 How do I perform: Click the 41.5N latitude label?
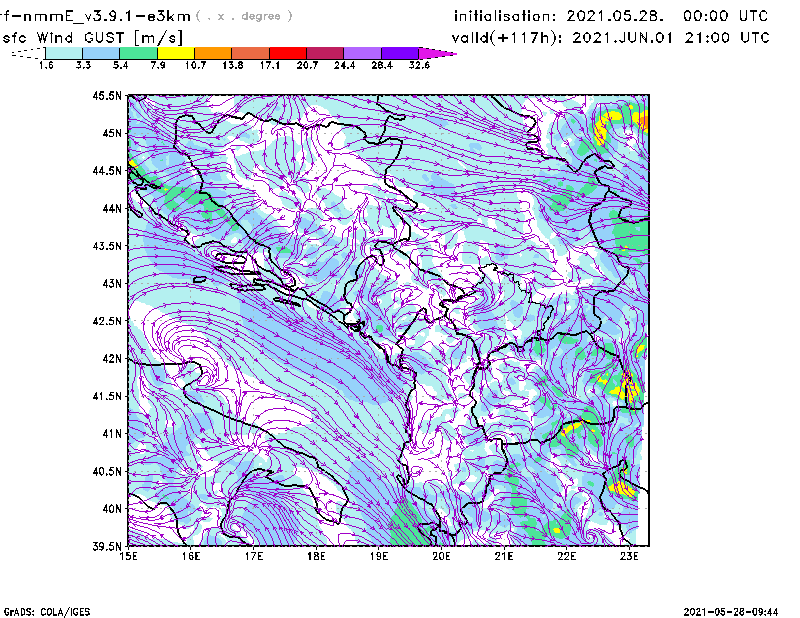108,396
